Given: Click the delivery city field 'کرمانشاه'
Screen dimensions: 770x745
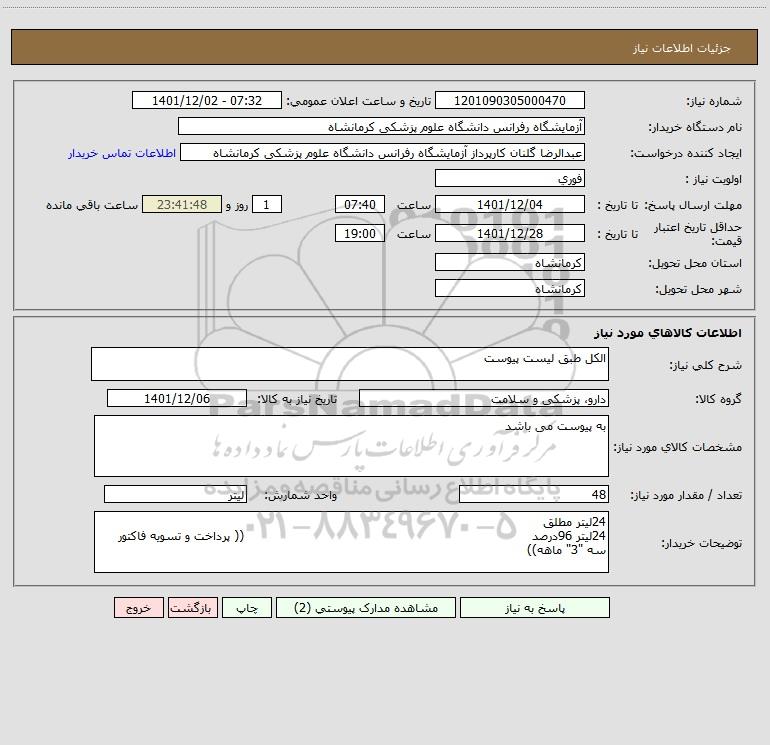Looking at the screenshot, I should [x=510, y=288].
